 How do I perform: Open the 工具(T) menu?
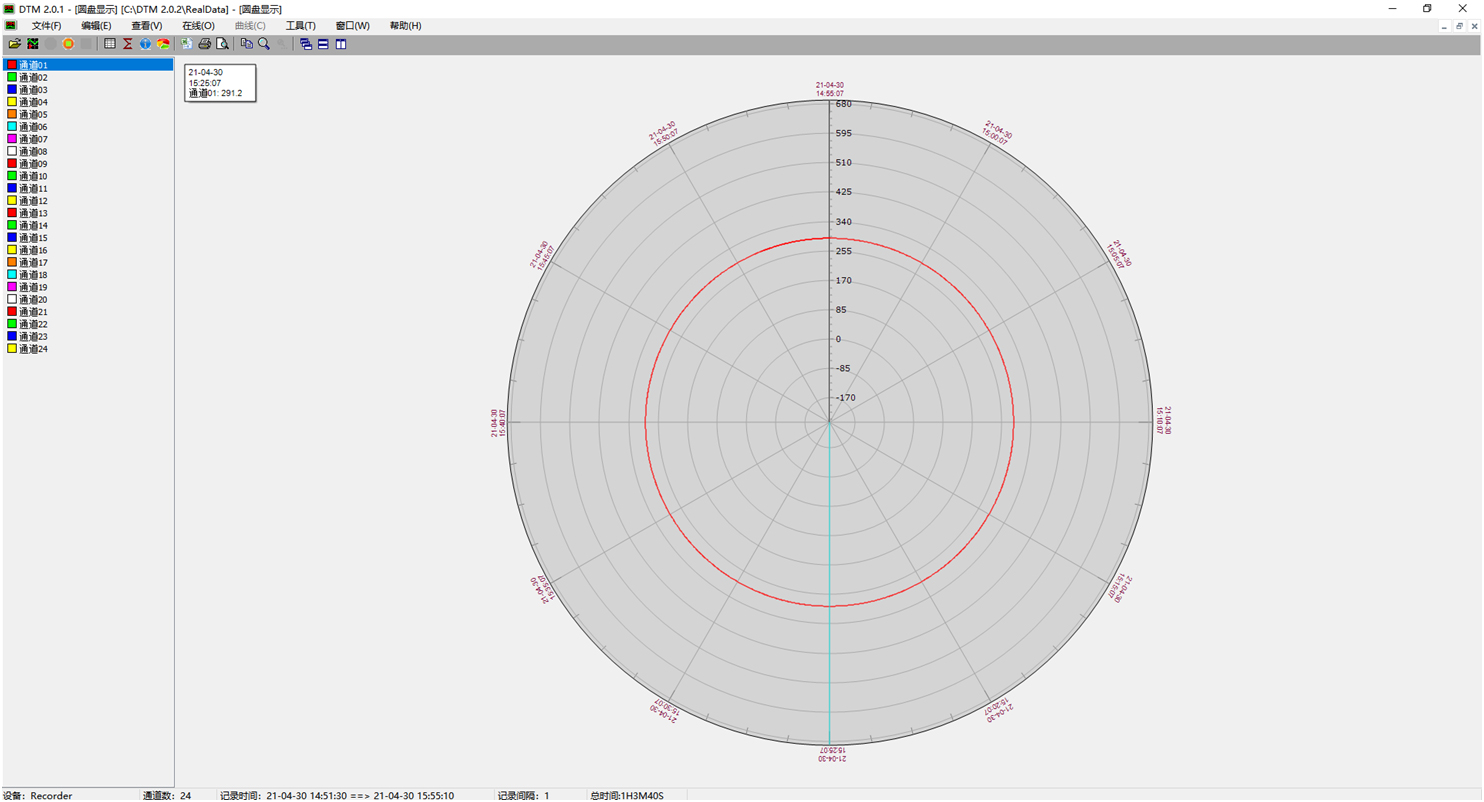(x=300, y=26)
